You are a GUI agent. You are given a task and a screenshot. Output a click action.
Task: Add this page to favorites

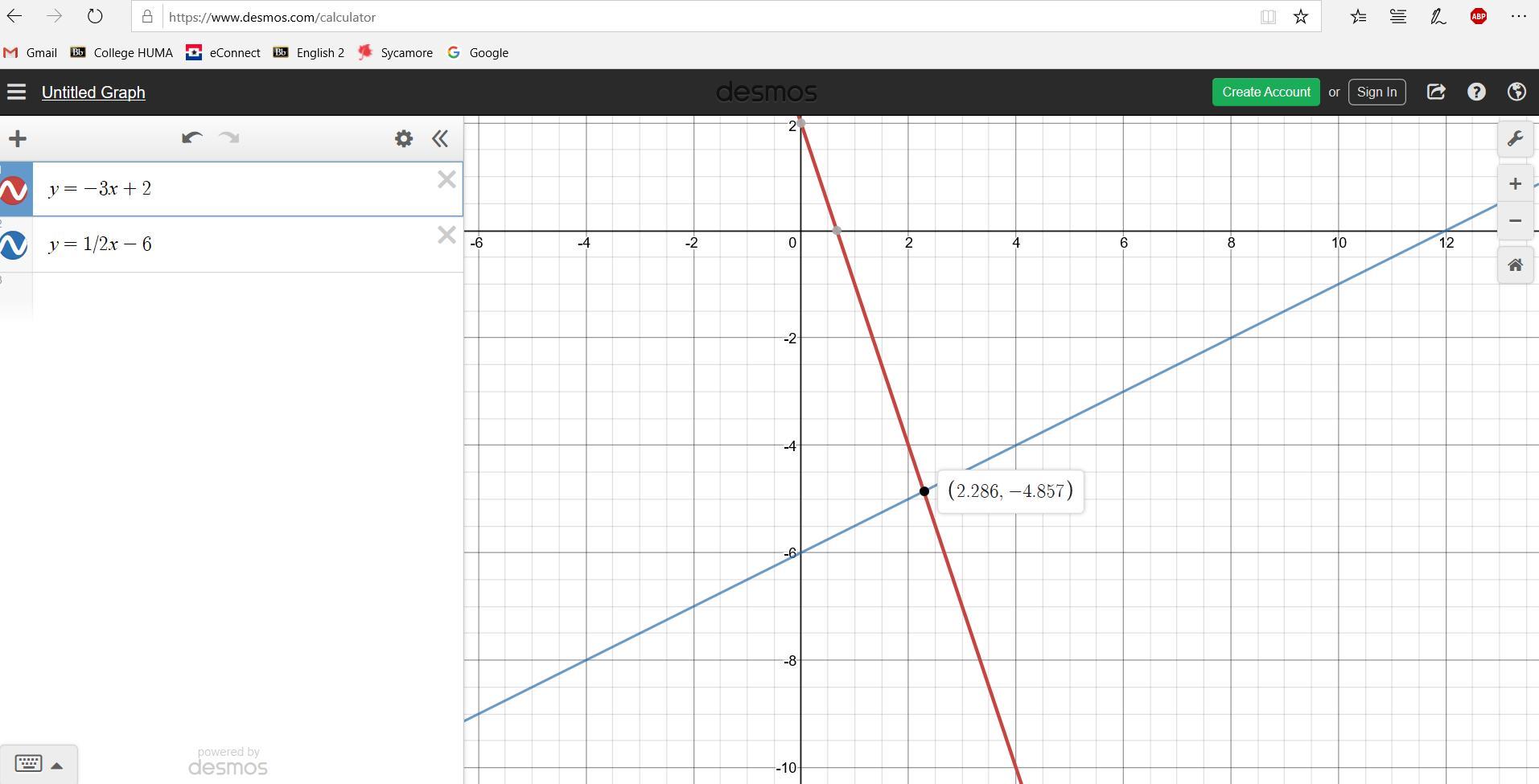[1301, 17]
